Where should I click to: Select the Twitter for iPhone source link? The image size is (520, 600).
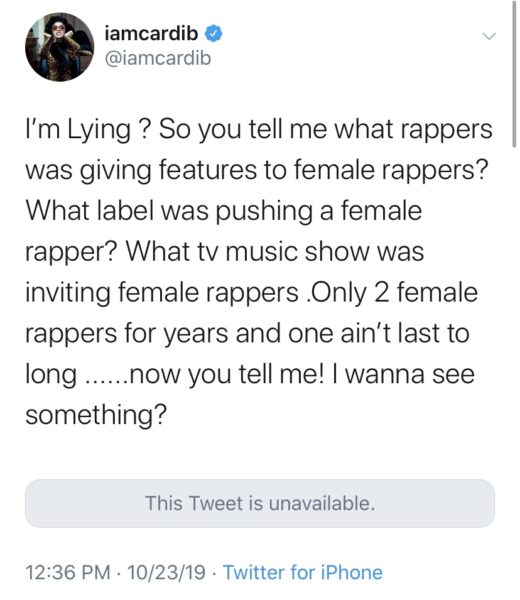303,572
